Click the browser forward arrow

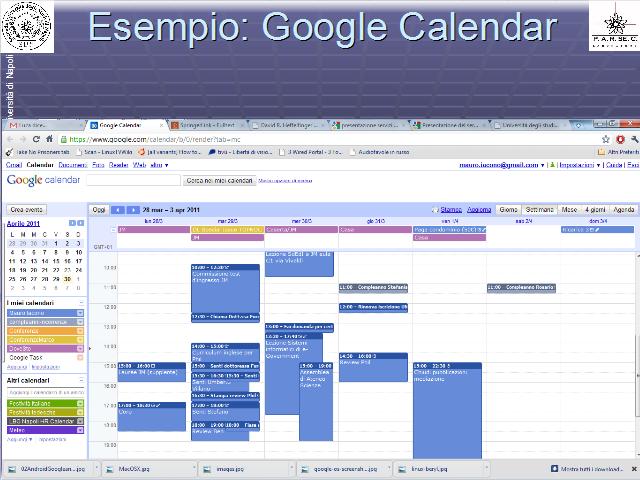pos(22,139)
